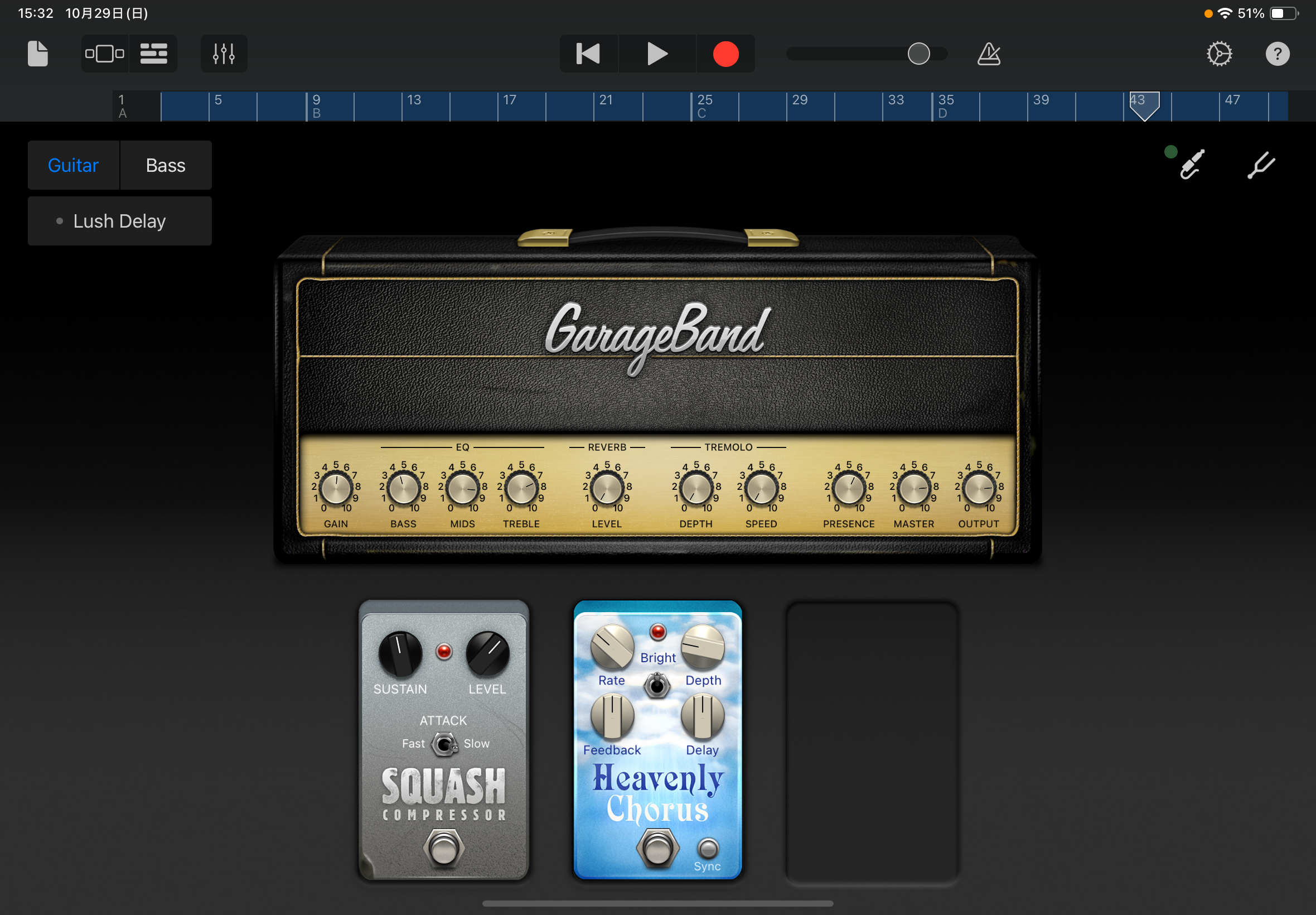
Task: Click the EQ BASS knob
Action: pos(403,488)
